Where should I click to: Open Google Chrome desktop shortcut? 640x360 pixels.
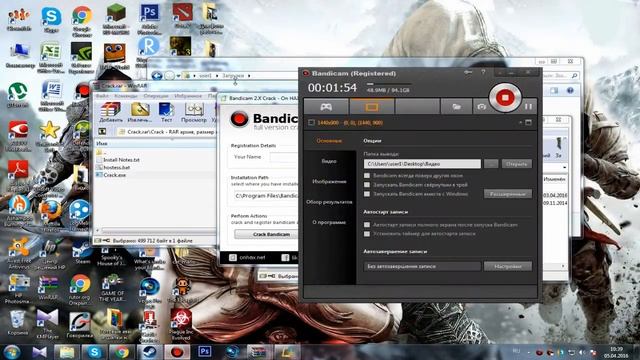[82, 20]
